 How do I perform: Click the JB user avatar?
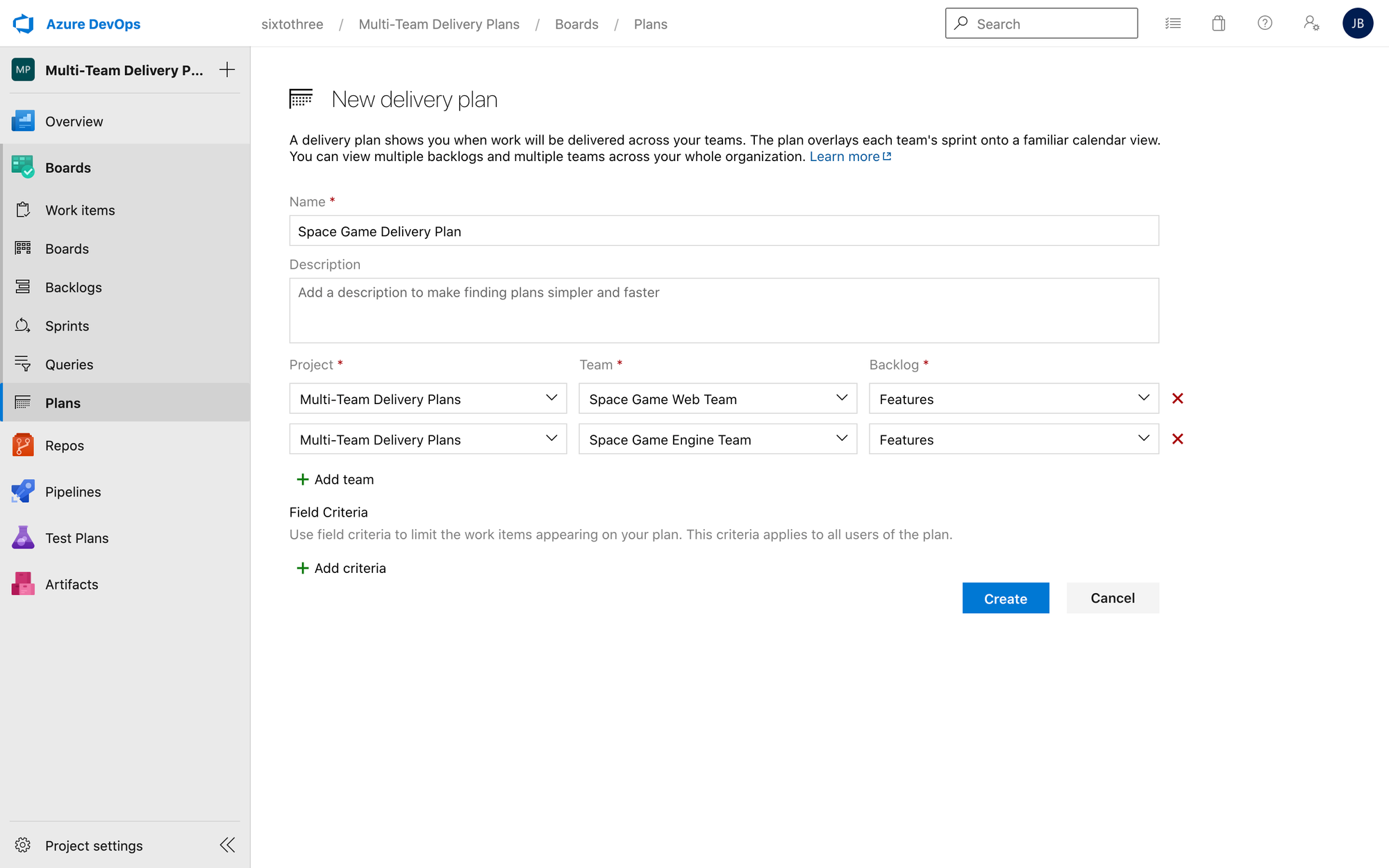click(1357, 24)
